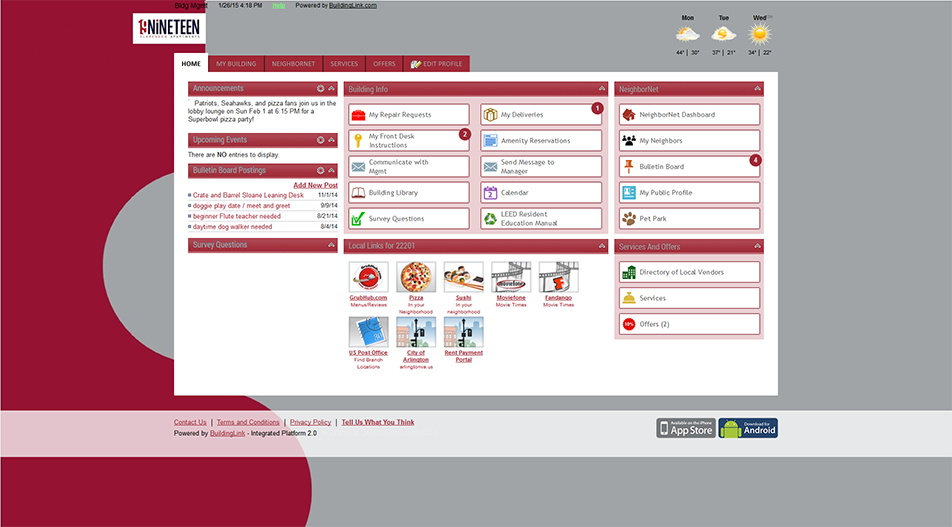Click Send Message to Manager envelope icon
The width and height of the screenshot is (952, 527).
(x=490, y=167)
